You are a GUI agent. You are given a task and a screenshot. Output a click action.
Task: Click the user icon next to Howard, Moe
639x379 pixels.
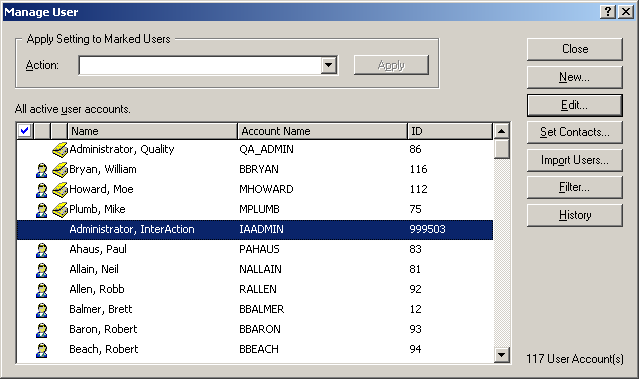pos(42,190)
